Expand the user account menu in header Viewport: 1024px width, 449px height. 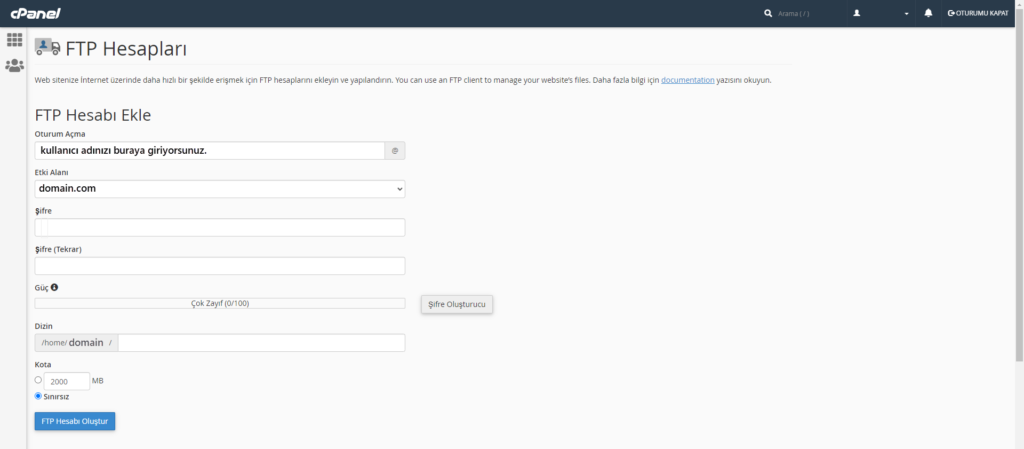coord(881,13)
